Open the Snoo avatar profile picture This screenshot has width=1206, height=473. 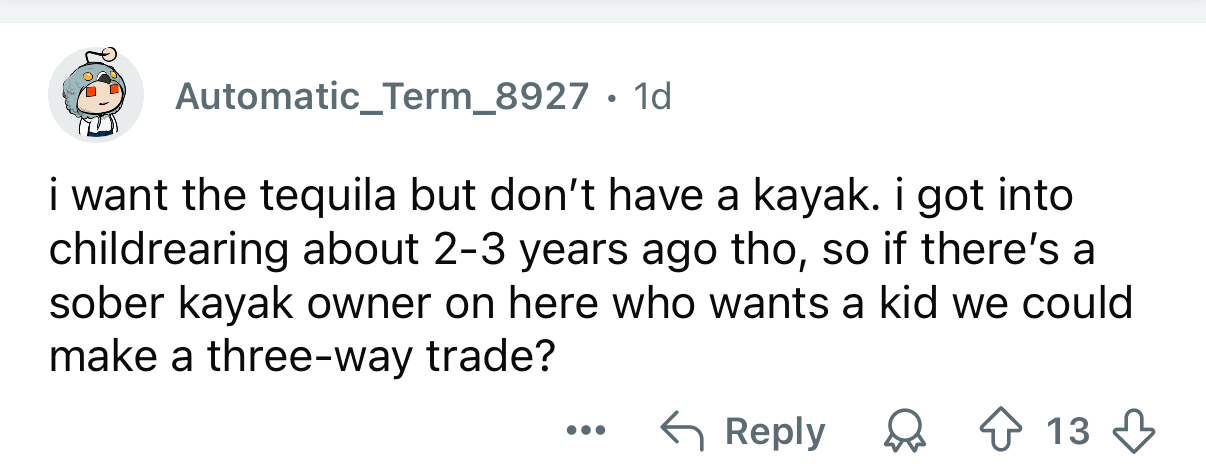[97, 96]
